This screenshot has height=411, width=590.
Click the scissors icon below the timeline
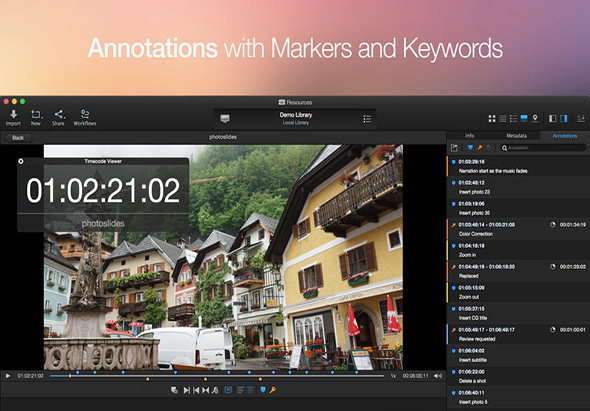pyautogui.click(x=215, y=390)
